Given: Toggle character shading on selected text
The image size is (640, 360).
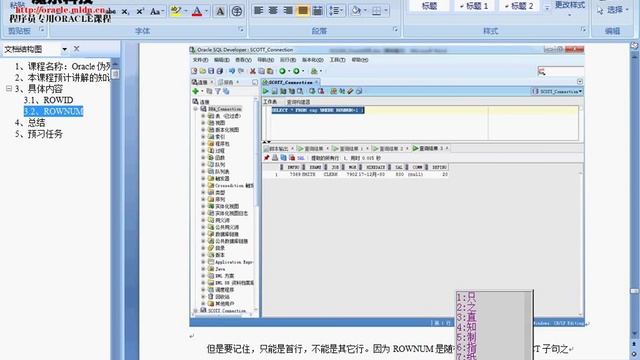Looking at the screenshot, I should (220, 11).
